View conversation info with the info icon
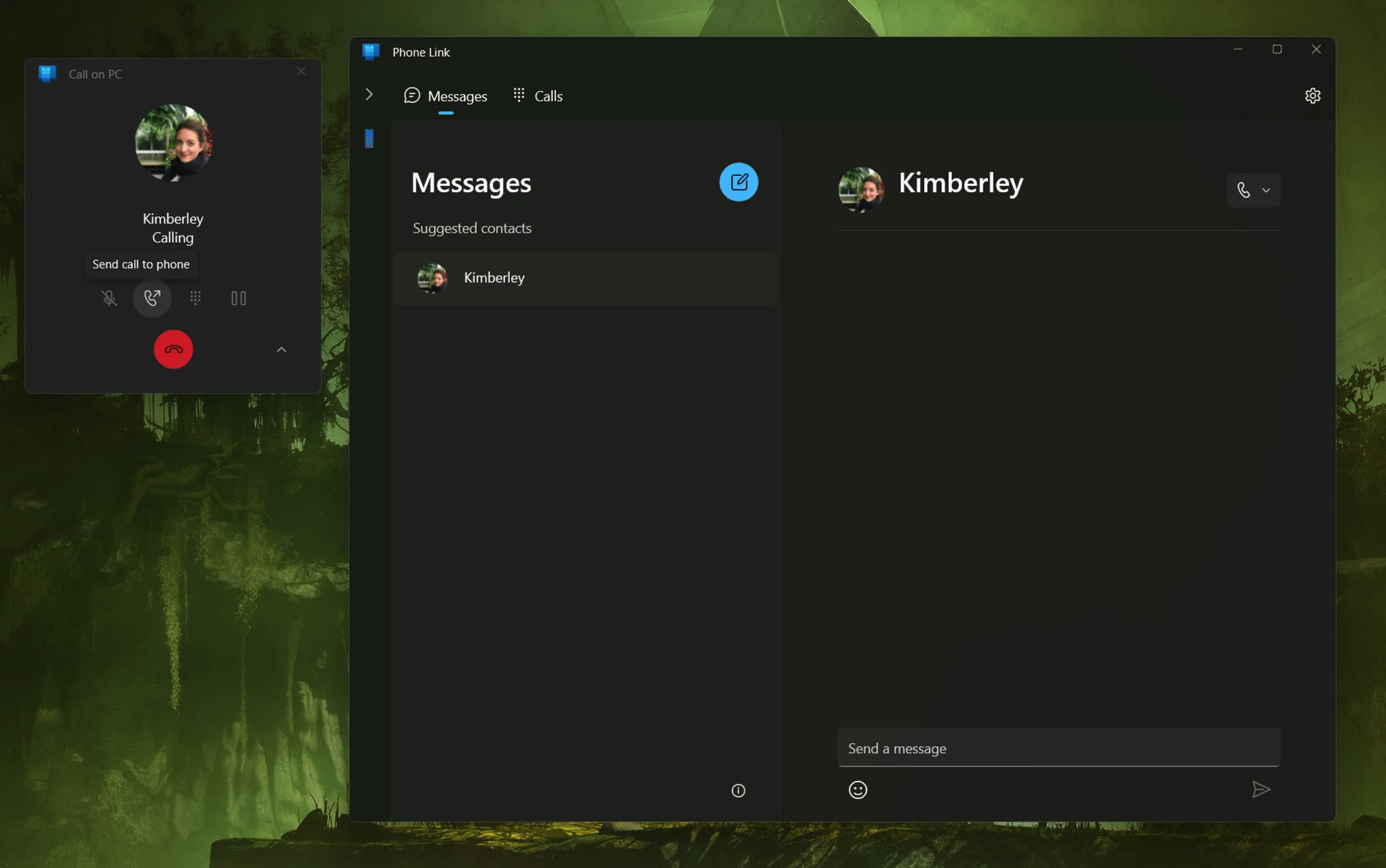1386x868 pixels. 738,791
